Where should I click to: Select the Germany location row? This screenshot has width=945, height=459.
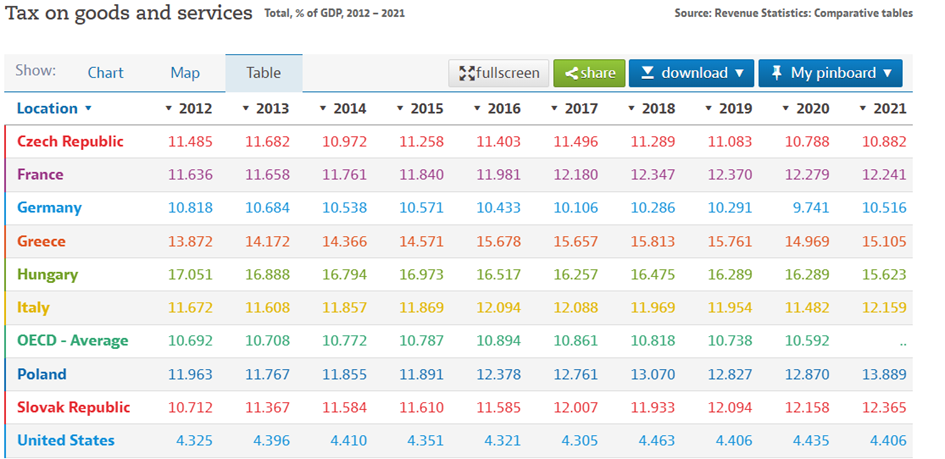tap(49, 208)
